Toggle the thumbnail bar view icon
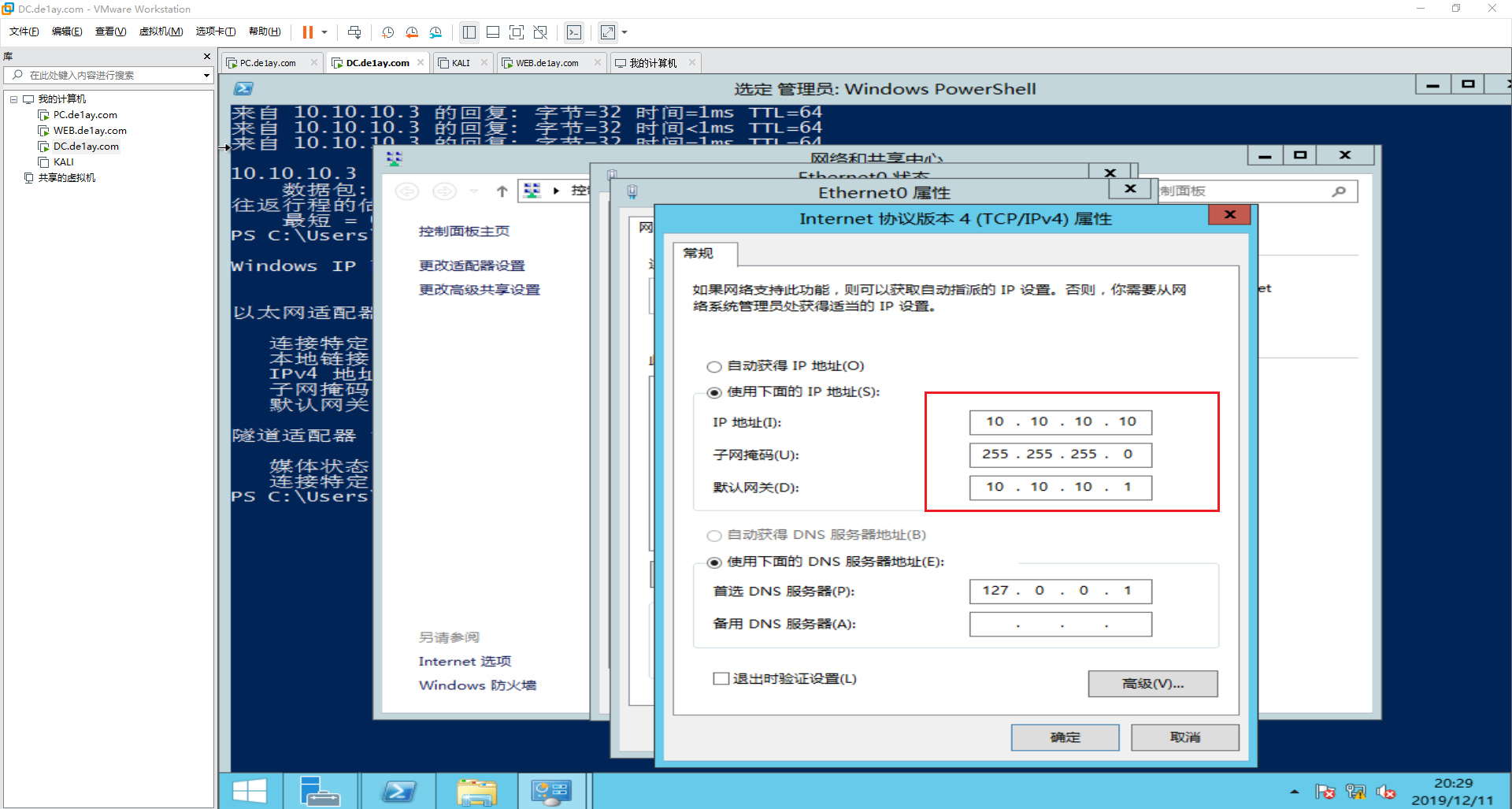 pos(493,32)
